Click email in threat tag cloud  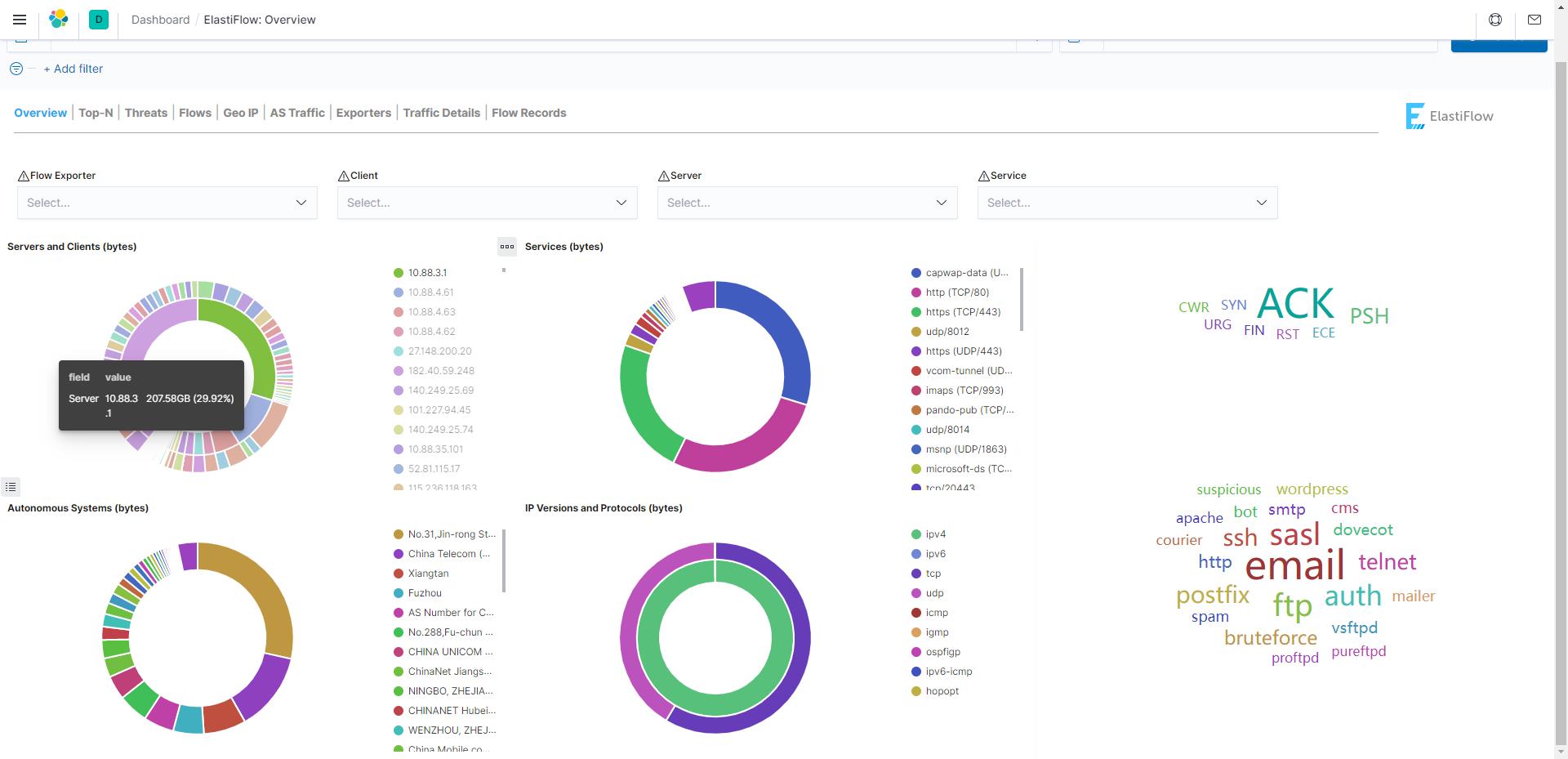click(x=1294, y=565)
